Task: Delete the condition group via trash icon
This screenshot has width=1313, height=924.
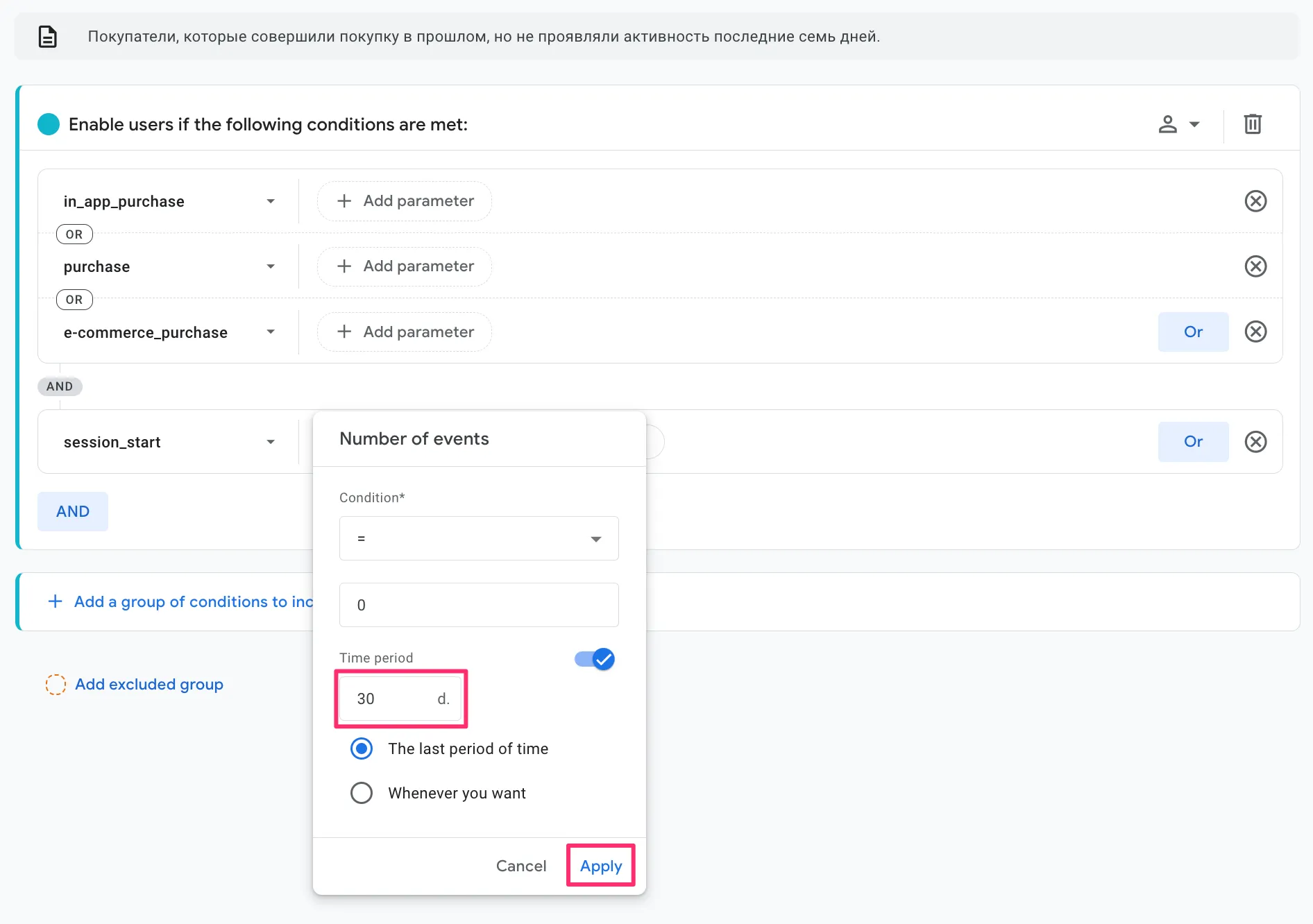Action: (1252, 124)
